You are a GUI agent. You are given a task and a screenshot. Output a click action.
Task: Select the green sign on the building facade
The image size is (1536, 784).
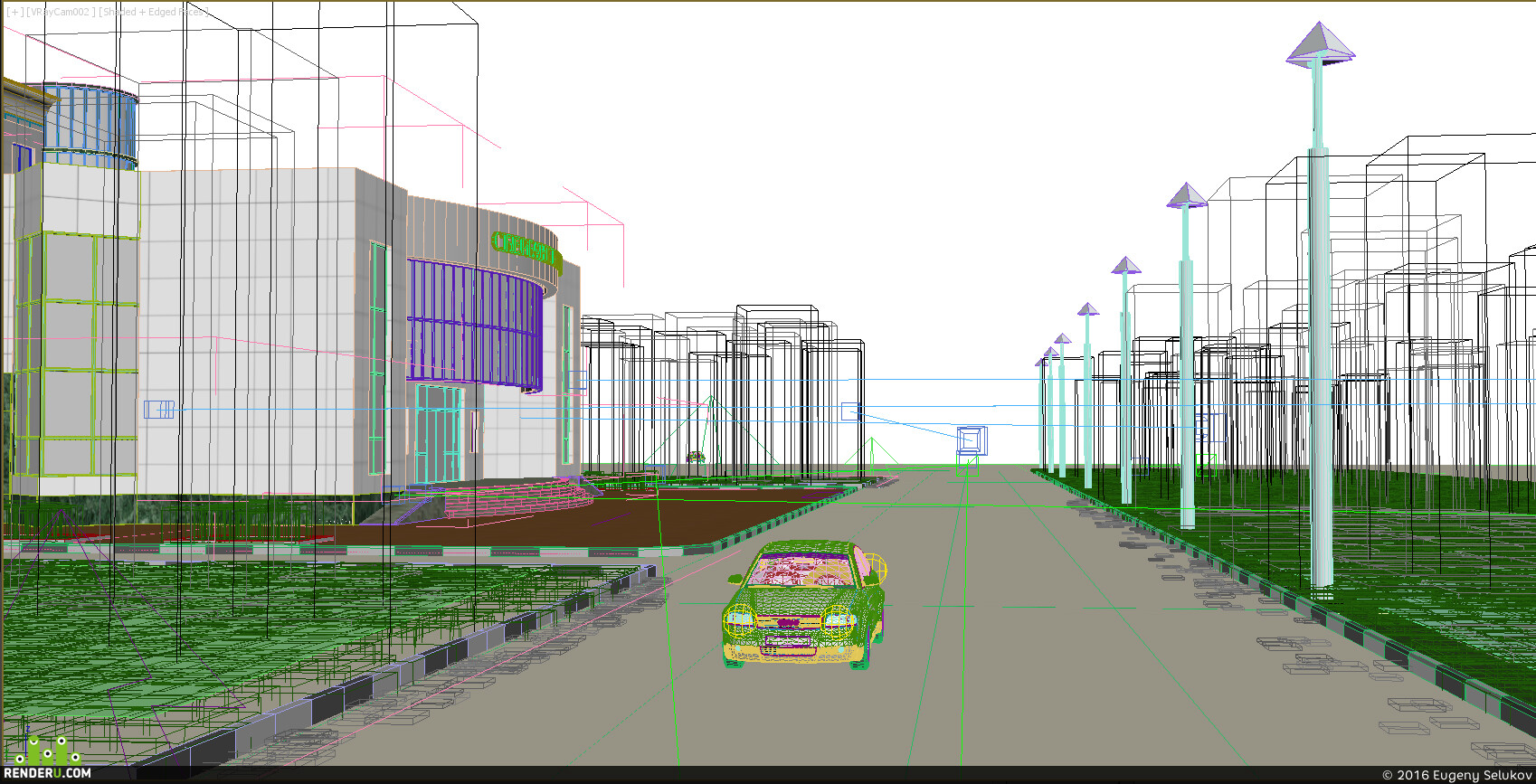tap(526, 249)
